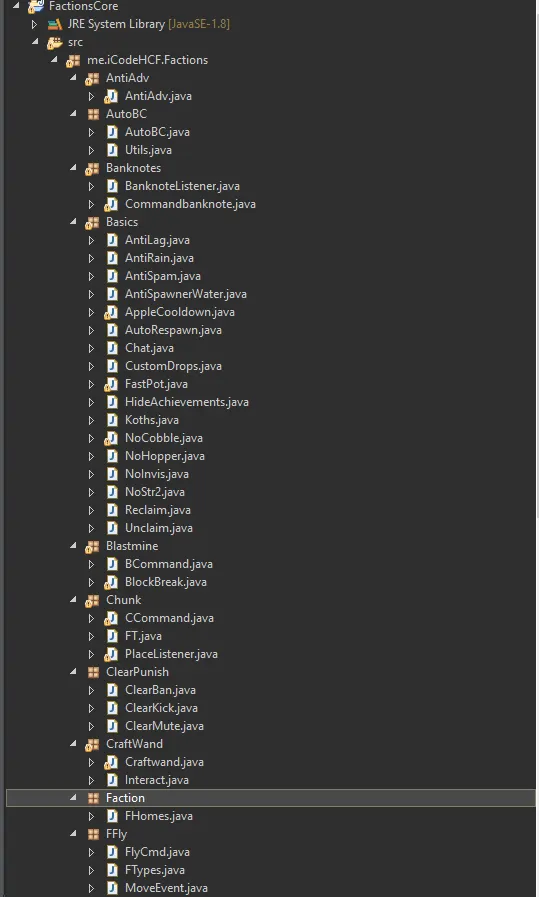Click the AutoBC.java file icon
The image size is (539, 897).
coord(112,132)
